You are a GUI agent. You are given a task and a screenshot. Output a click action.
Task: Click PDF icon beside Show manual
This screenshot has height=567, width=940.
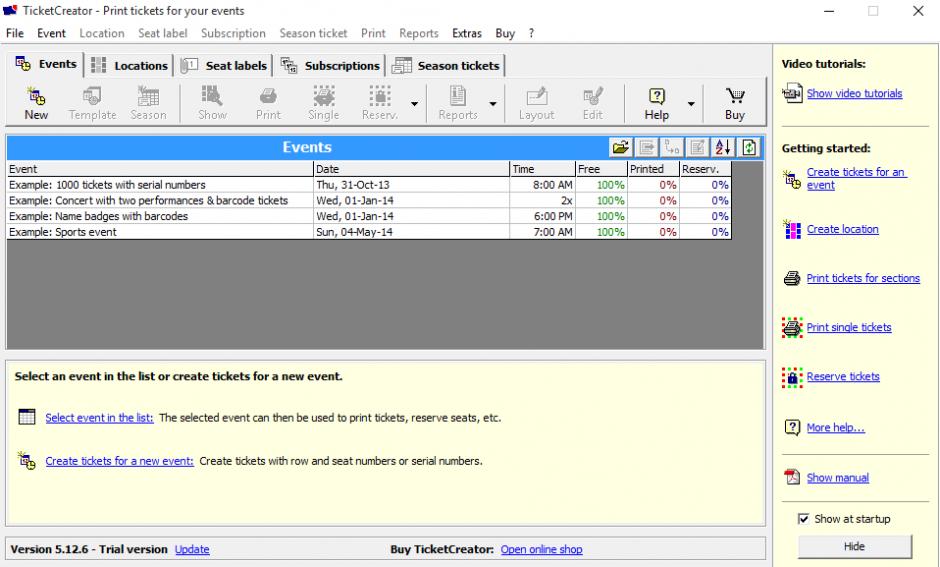click(x=792, y=477)
